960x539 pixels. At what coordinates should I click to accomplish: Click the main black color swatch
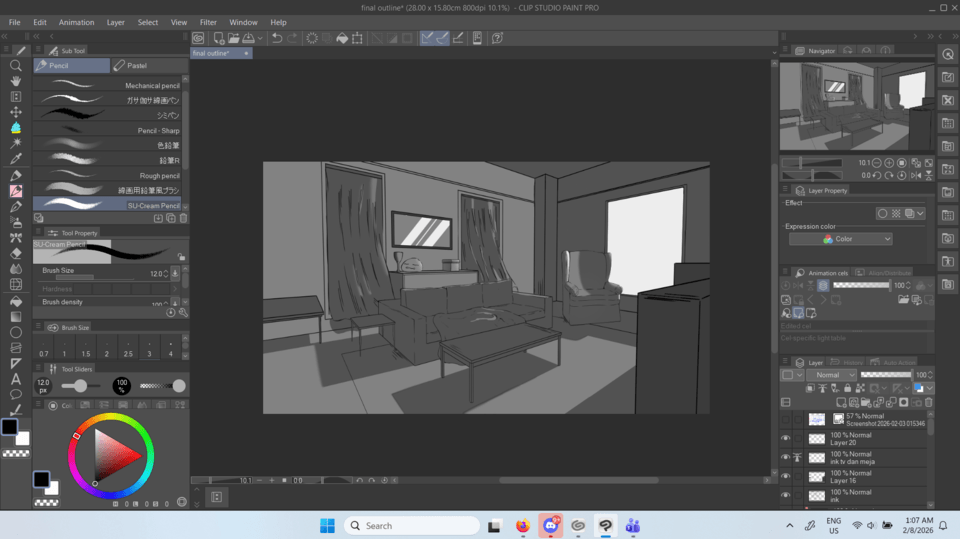[9, 427]
